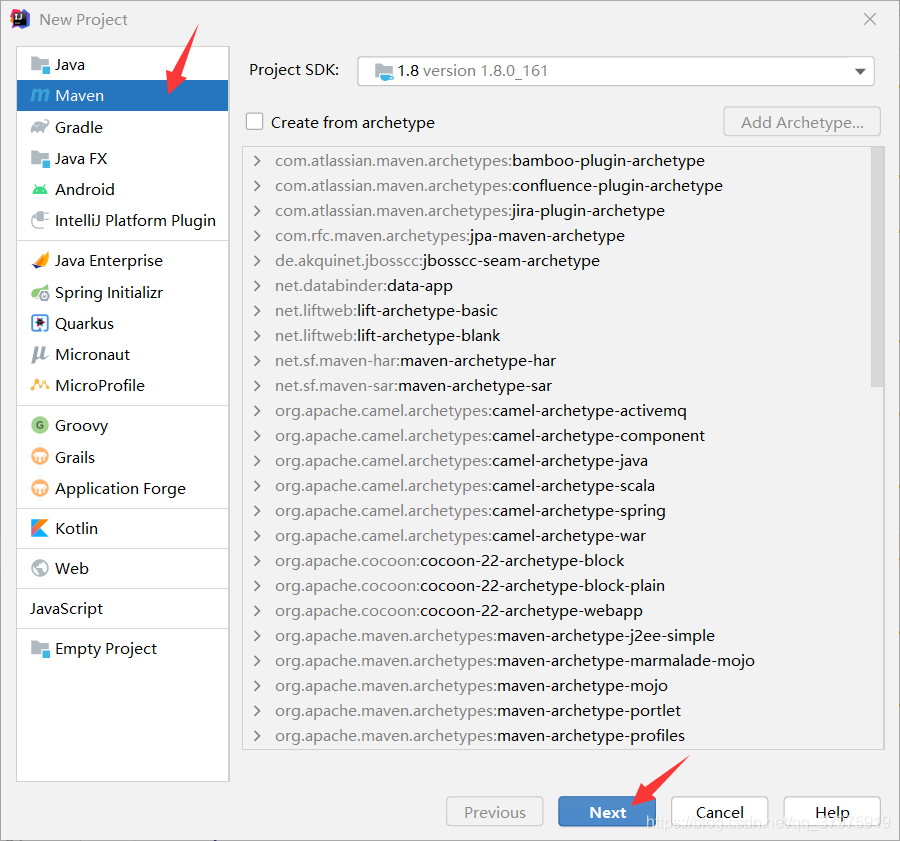
Task: Select camel-archetype-scala row
Action: coord(557,486)
